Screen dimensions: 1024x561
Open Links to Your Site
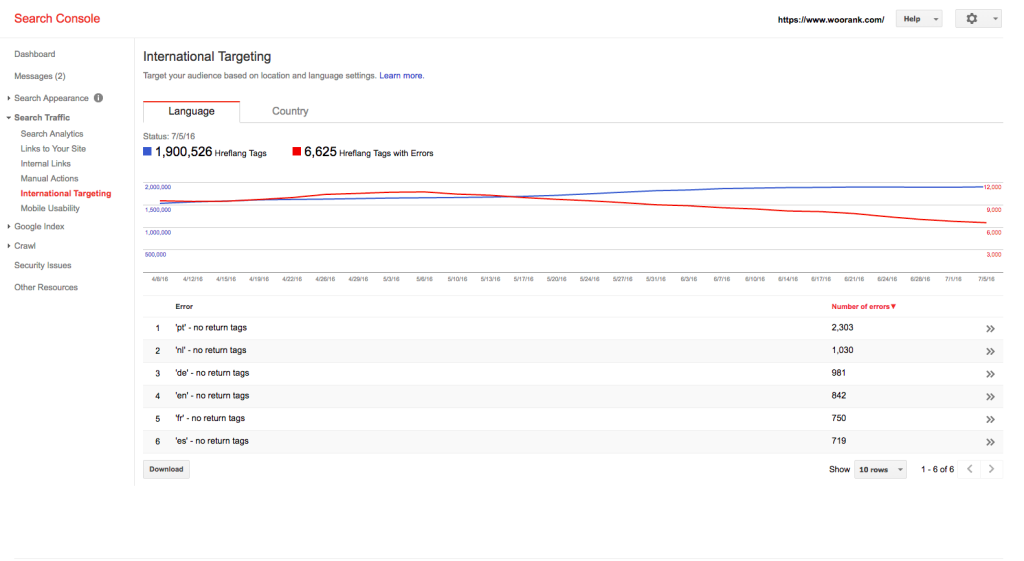click(x=53, y=149)
